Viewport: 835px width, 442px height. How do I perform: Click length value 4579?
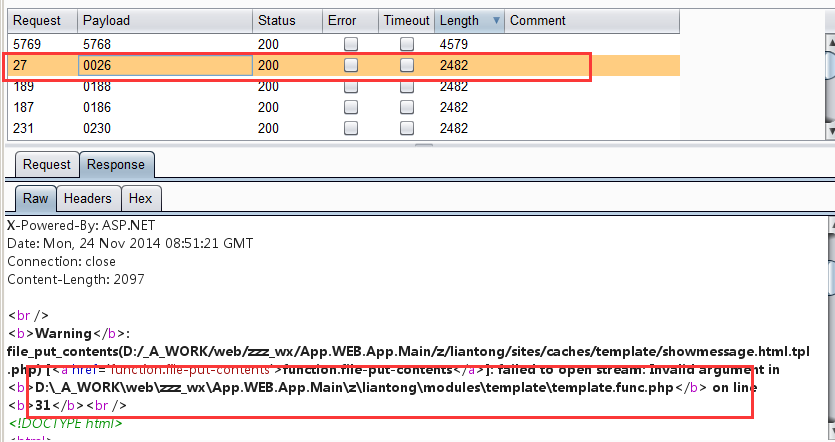pos(454,44)
